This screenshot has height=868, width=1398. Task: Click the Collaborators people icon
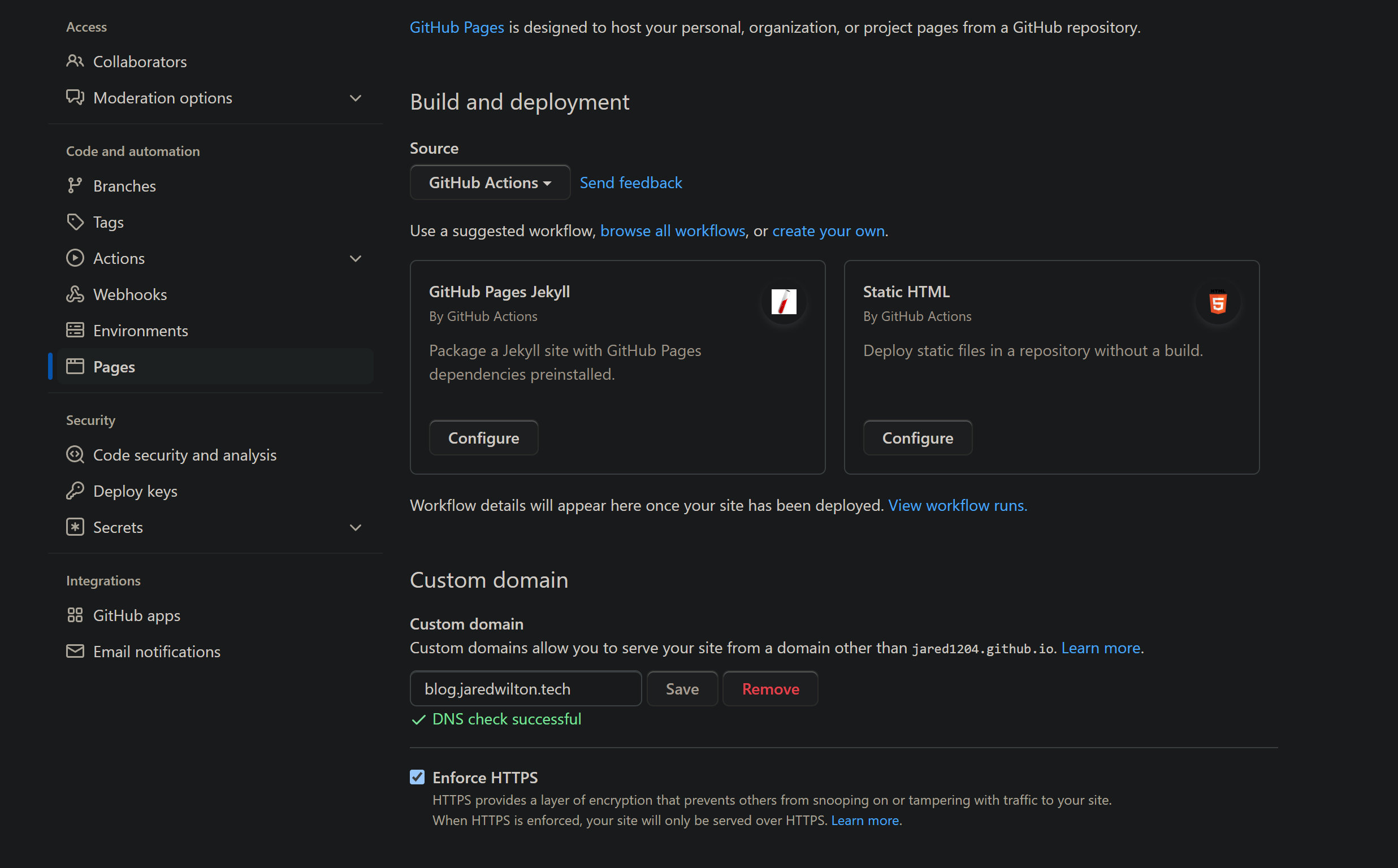point(75,61)
